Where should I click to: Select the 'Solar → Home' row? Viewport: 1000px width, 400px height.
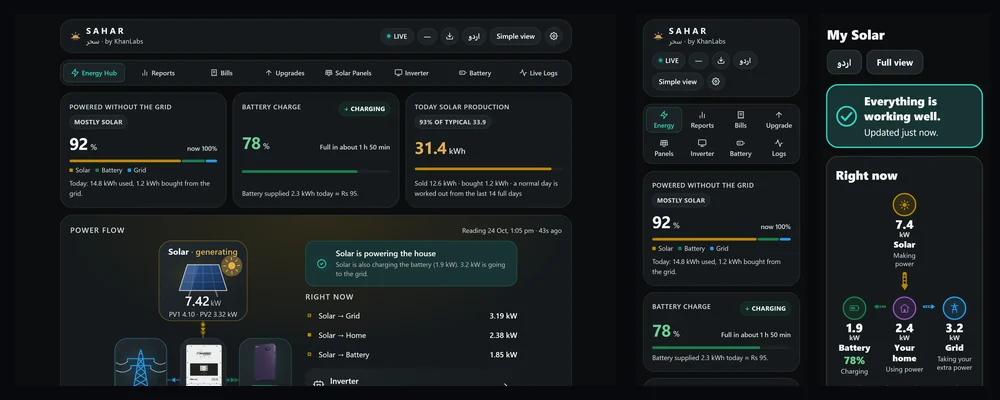pyautogui.click(x=411, y=335)
